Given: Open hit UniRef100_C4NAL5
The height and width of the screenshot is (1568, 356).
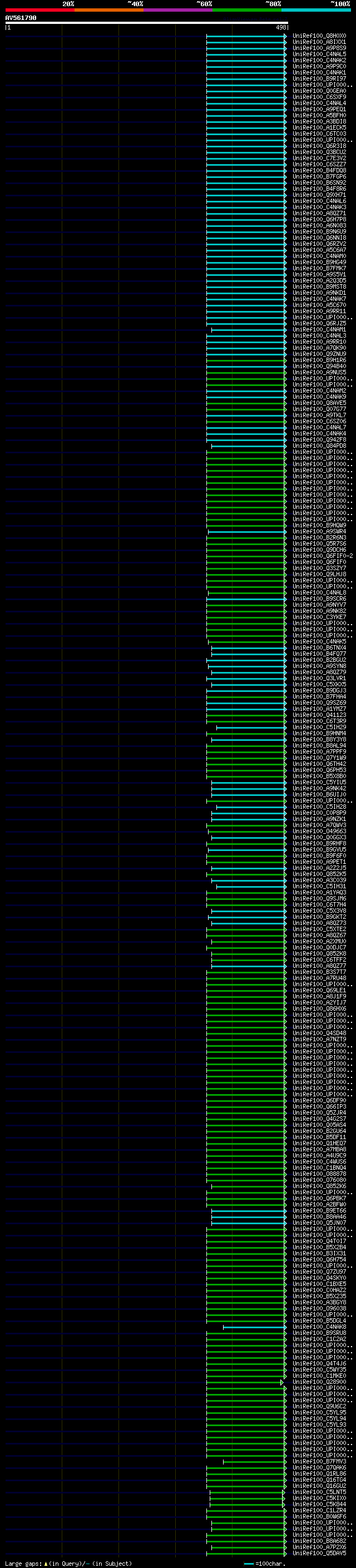Looking at the screenshot, I should tap(319, 54).
